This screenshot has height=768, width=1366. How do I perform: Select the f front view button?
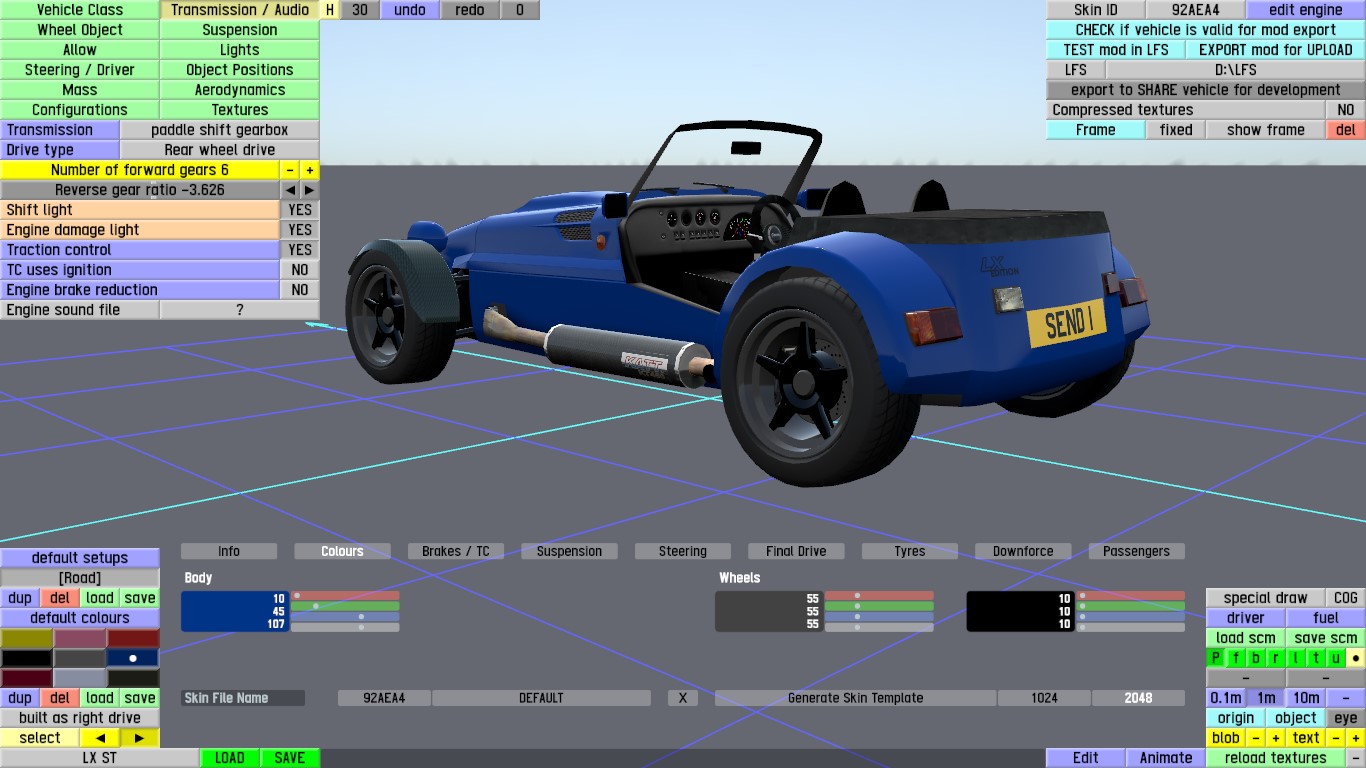pos(1236,658)
